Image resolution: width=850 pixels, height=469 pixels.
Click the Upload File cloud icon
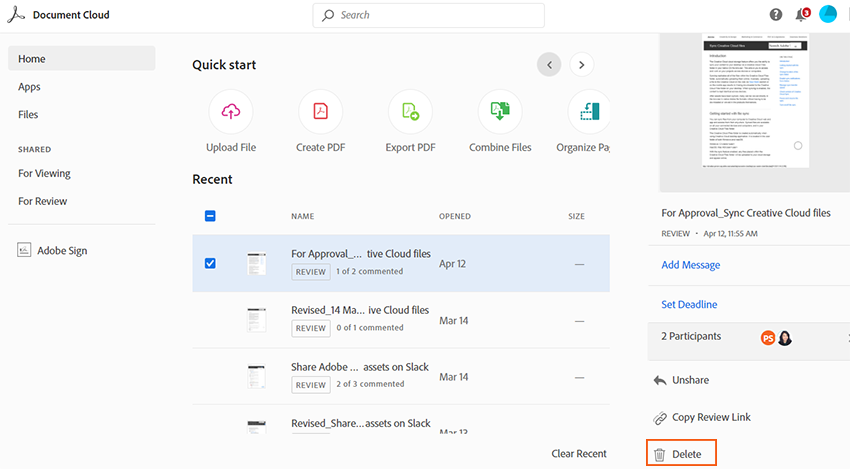pos(231,111)
